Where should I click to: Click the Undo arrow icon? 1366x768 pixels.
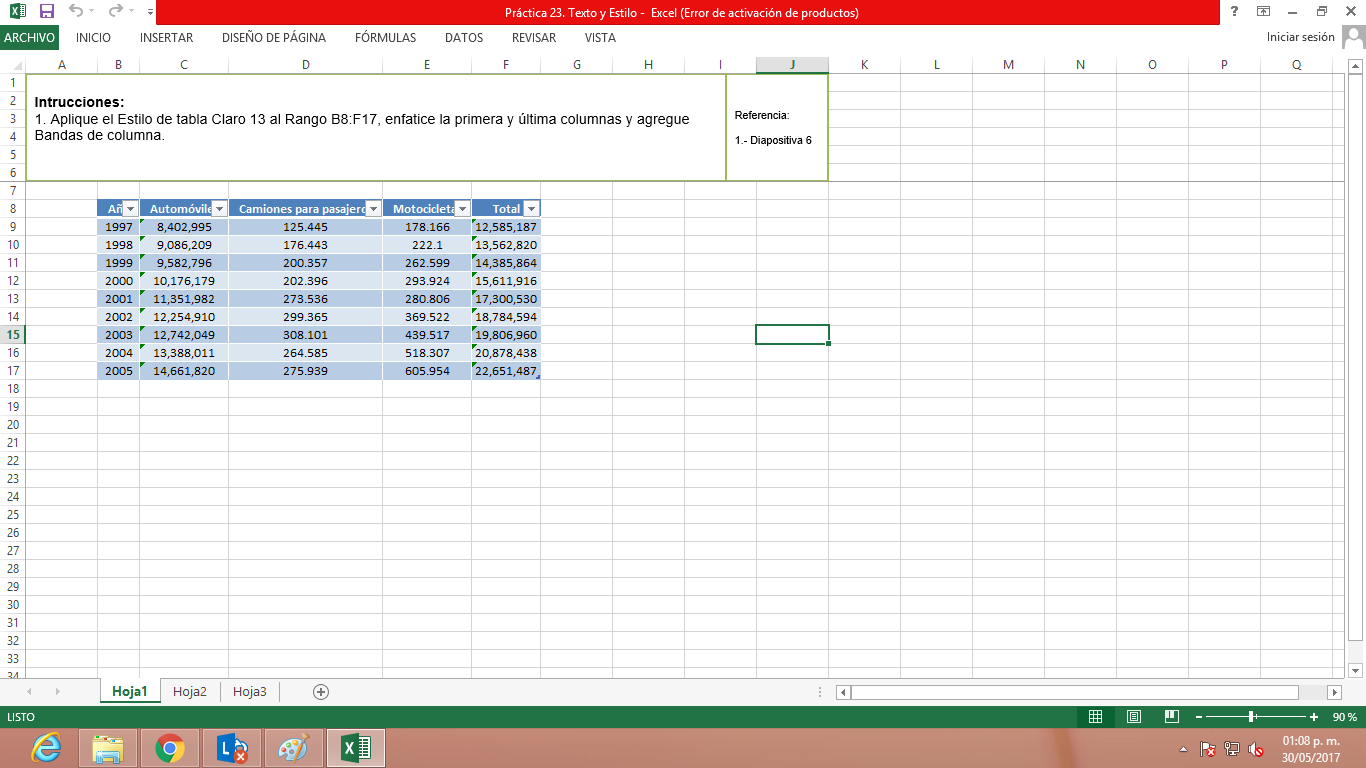point(76,12)
